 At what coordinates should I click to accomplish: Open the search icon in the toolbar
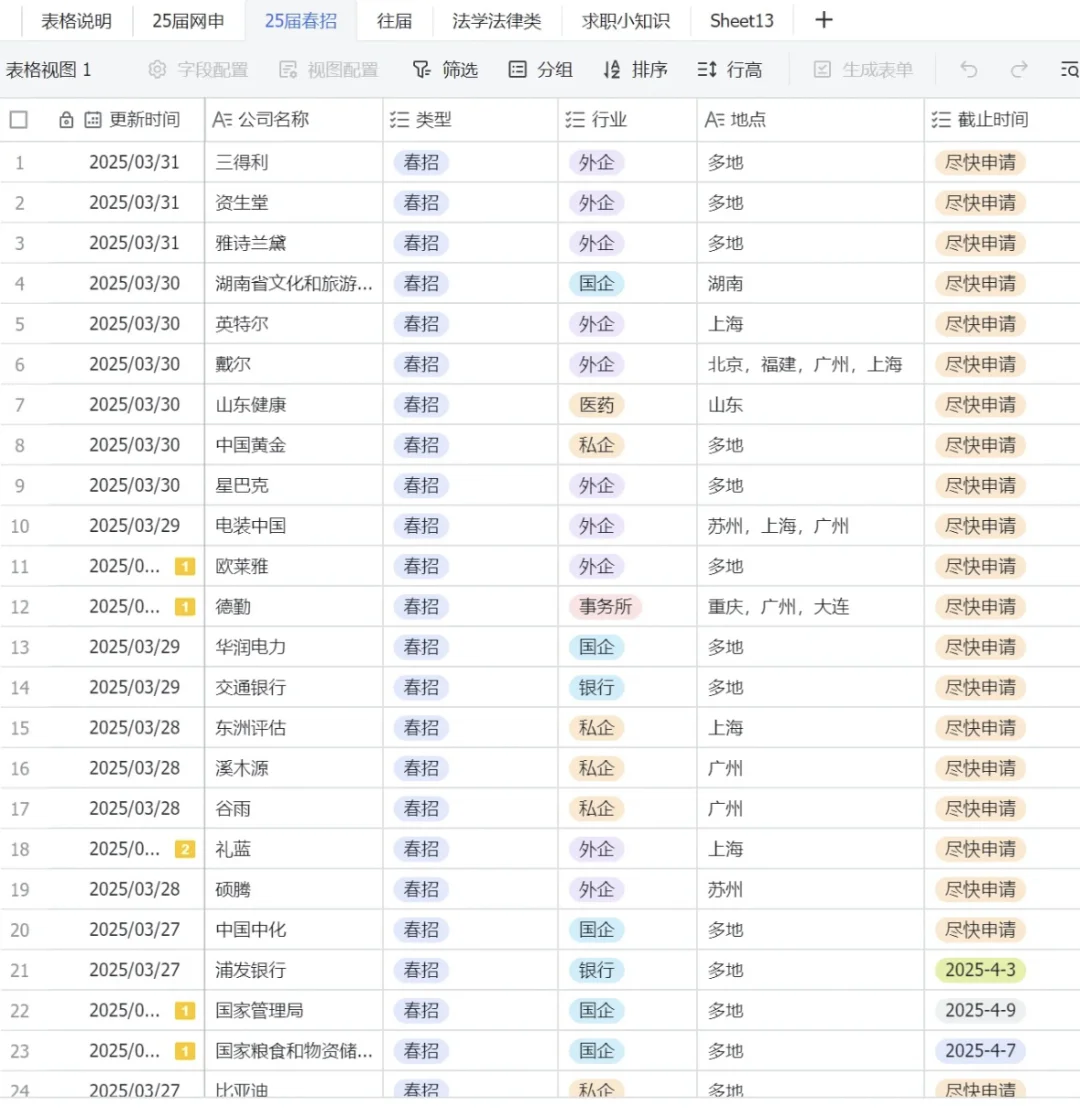pos(1068,70)
